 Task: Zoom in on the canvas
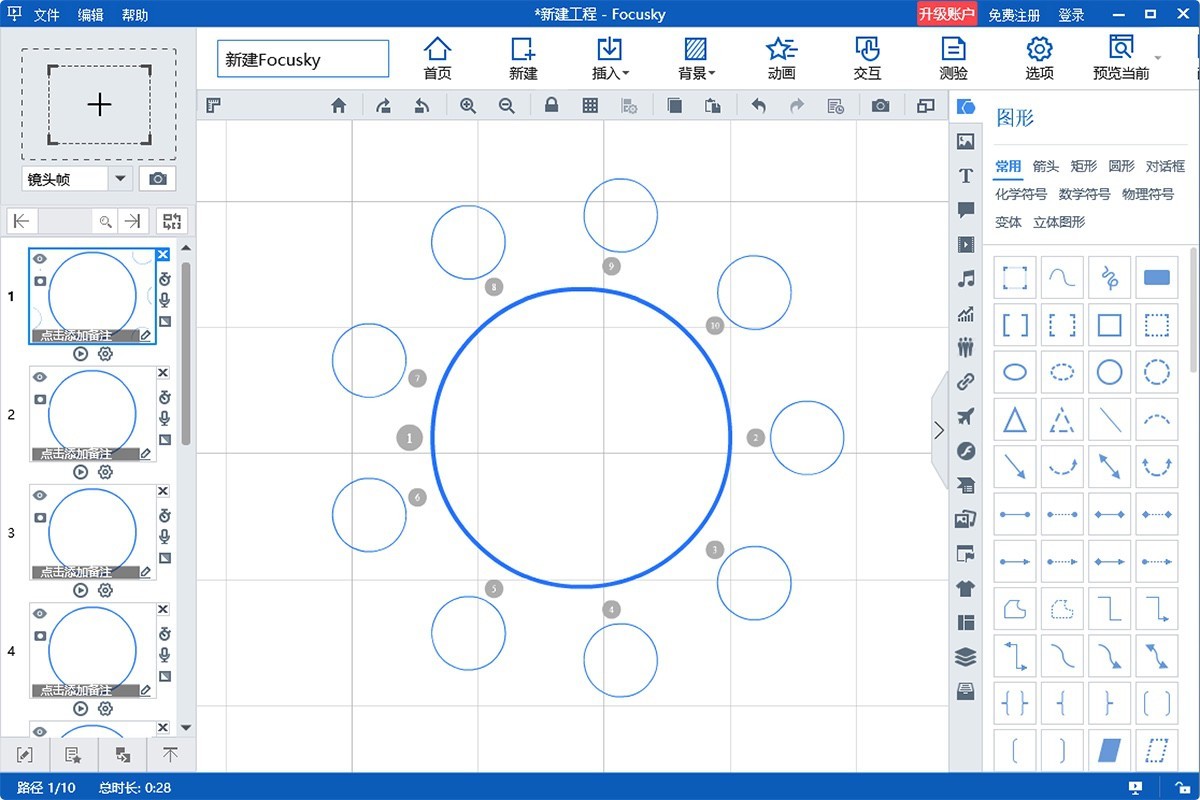point(467,105)
